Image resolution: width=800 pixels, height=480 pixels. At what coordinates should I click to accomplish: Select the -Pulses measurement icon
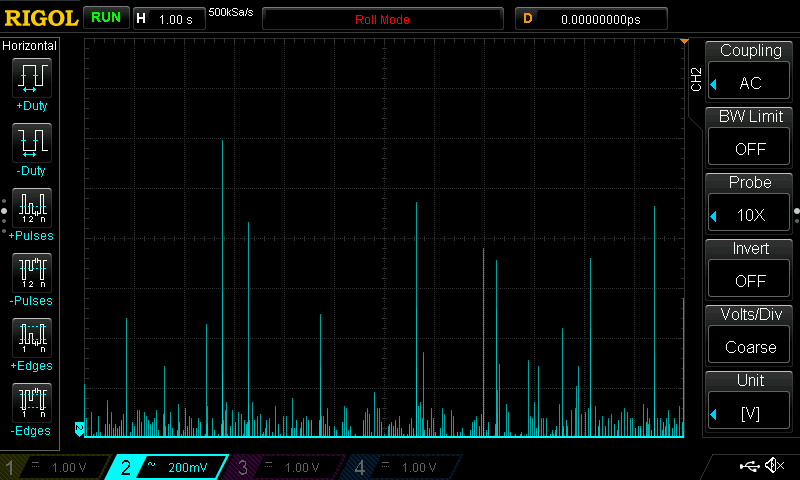coord(32,272)
